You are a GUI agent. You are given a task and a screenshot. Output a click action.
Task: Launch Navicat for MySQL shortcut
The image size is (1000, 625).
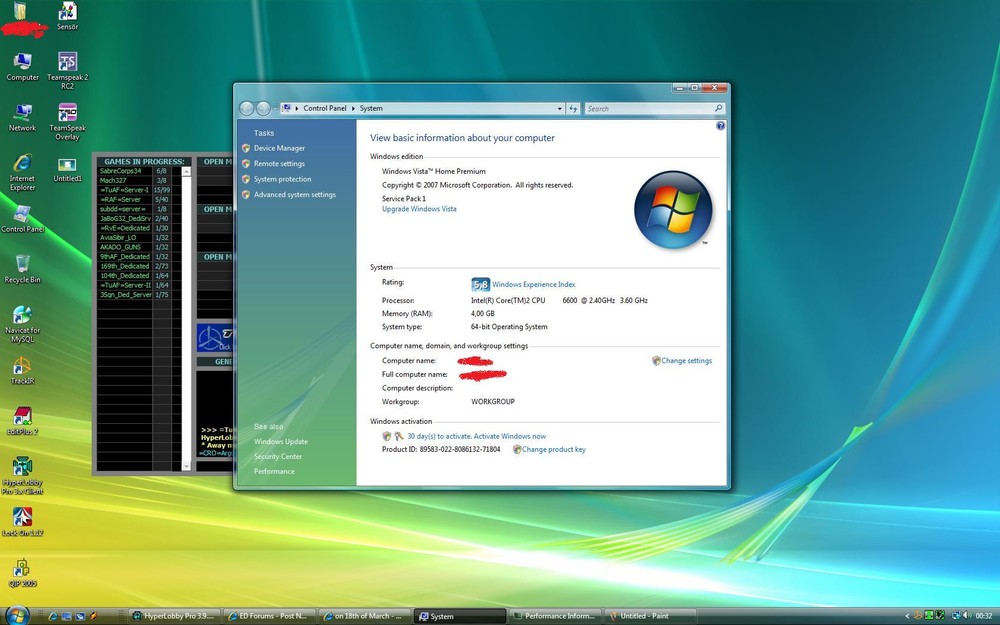click(22, 324)
